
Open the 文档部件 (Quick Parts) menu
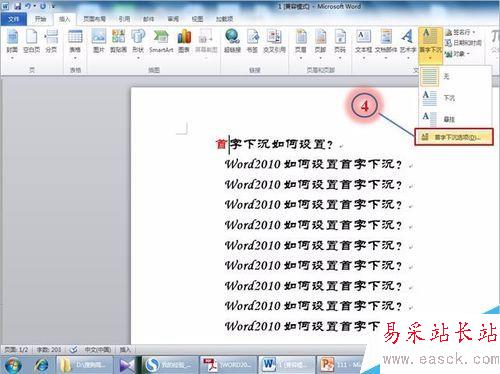pyautogui.click(x=386, y=43)
